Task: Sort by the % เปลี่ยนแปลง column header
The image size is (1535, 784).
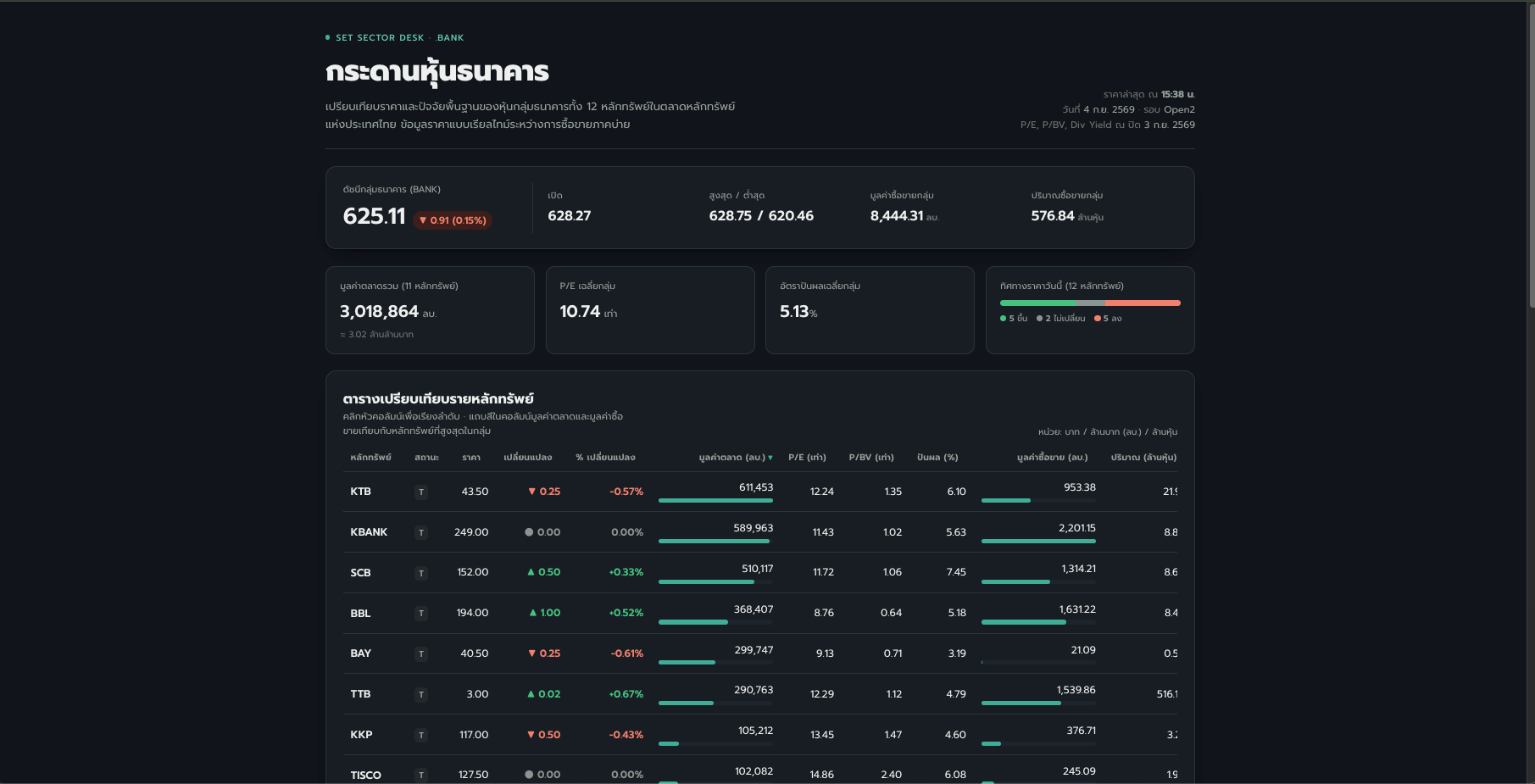Action: click(605, 458)
